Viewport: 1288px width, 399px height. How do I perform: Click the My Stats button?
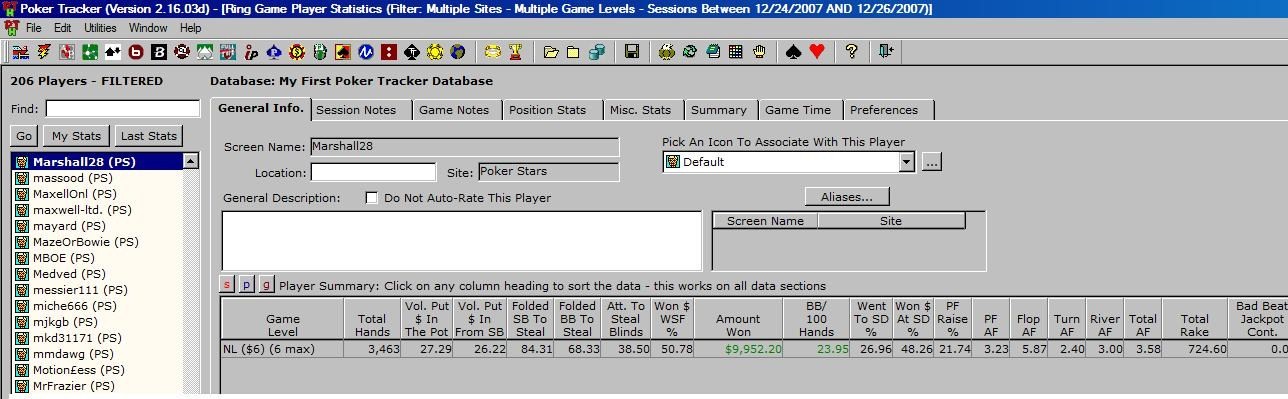(77, 136)
